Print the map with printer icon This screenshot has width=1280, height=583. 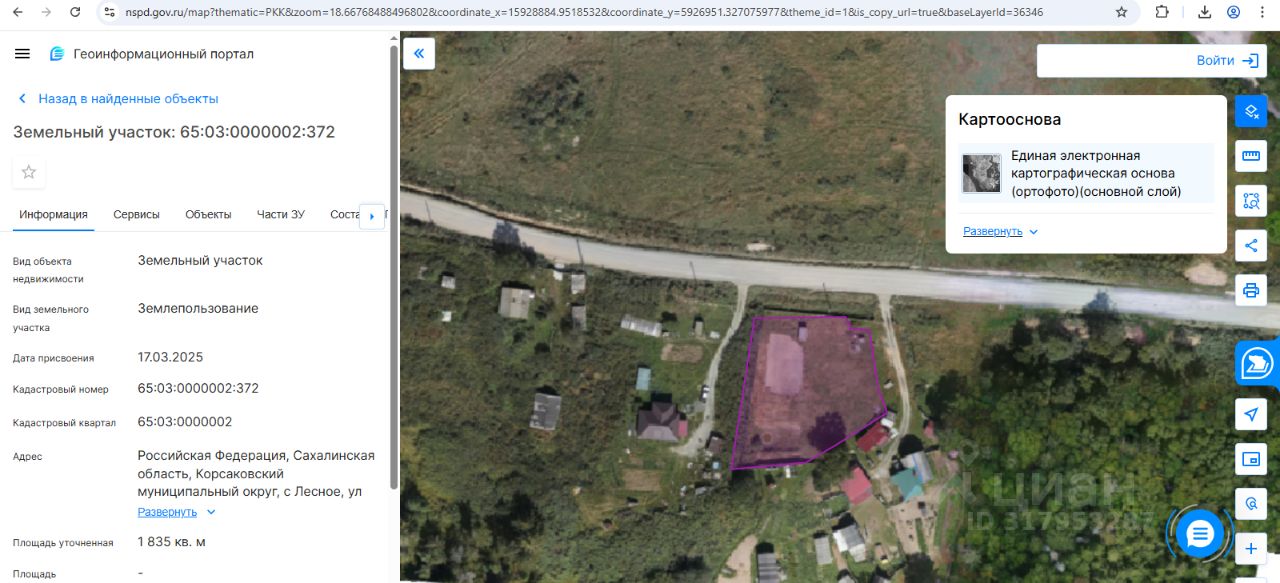click(1251, 291)
